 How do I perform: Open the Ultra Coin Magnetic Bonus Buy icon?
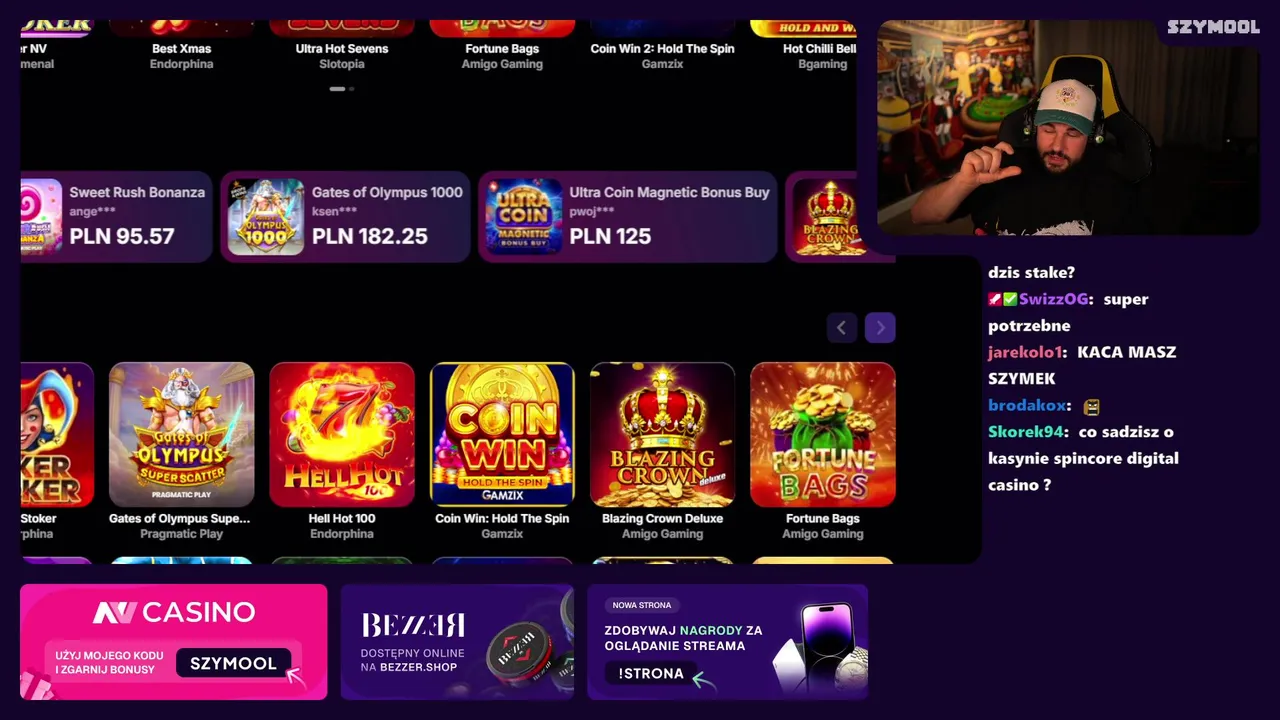pos(524,217)
